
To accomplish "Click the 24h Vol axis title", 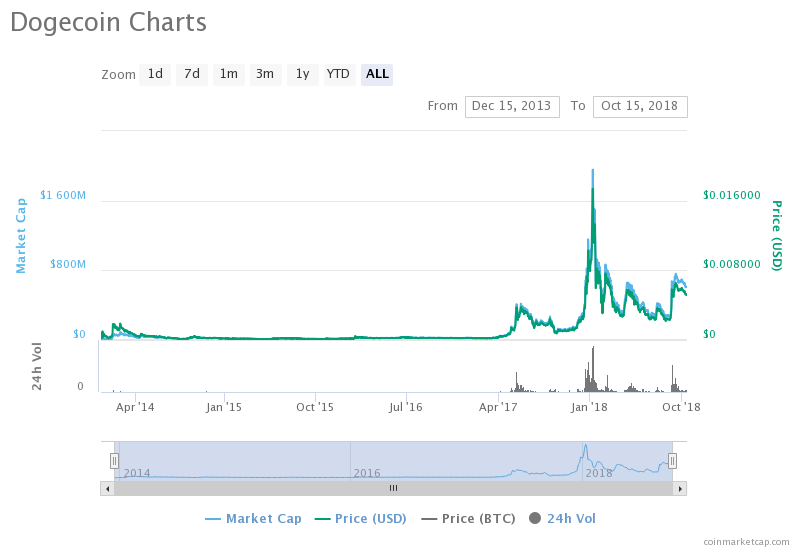I will click(x=37, y=366).
